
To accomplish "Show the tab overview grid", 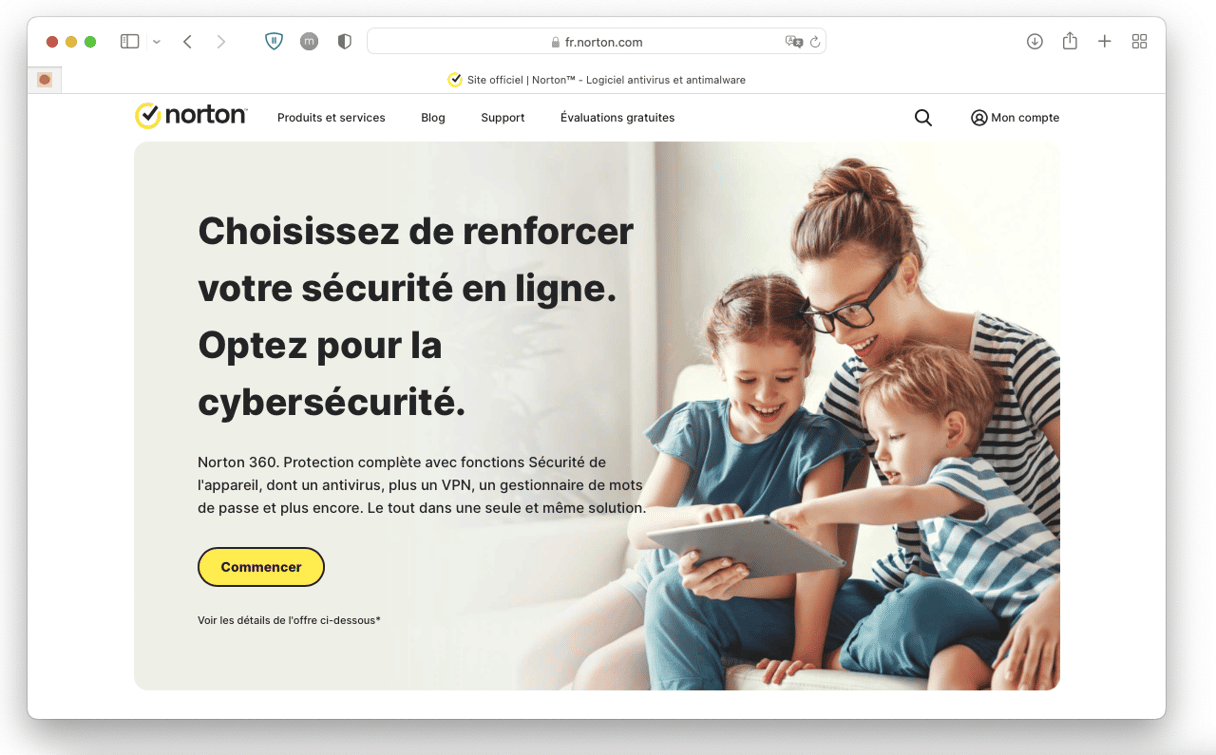I will 1139,41.
